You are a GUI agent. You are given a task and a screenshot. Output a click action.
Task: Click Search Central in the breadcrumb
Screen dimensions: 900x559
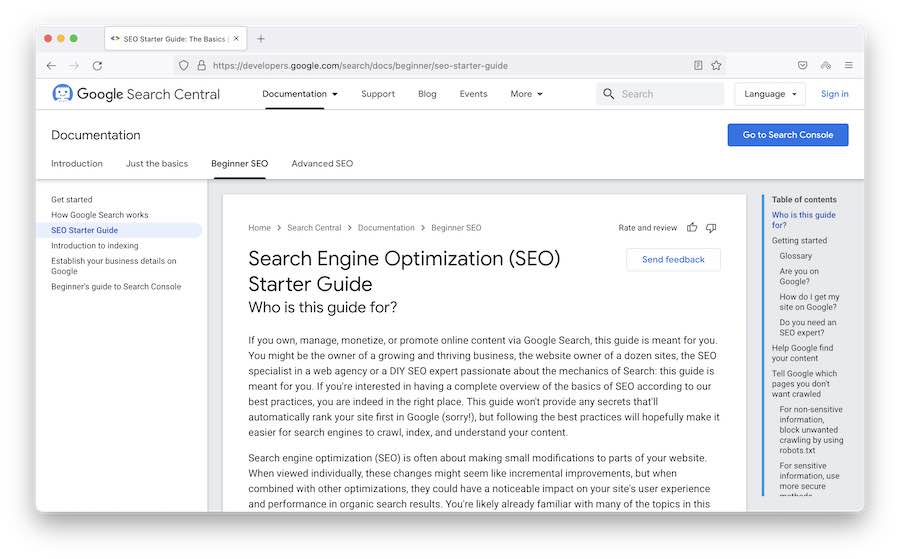tap(314, 228)
